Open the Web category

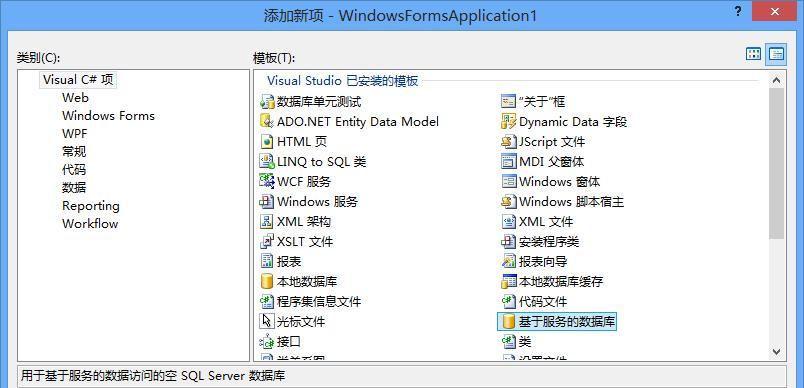75,97
